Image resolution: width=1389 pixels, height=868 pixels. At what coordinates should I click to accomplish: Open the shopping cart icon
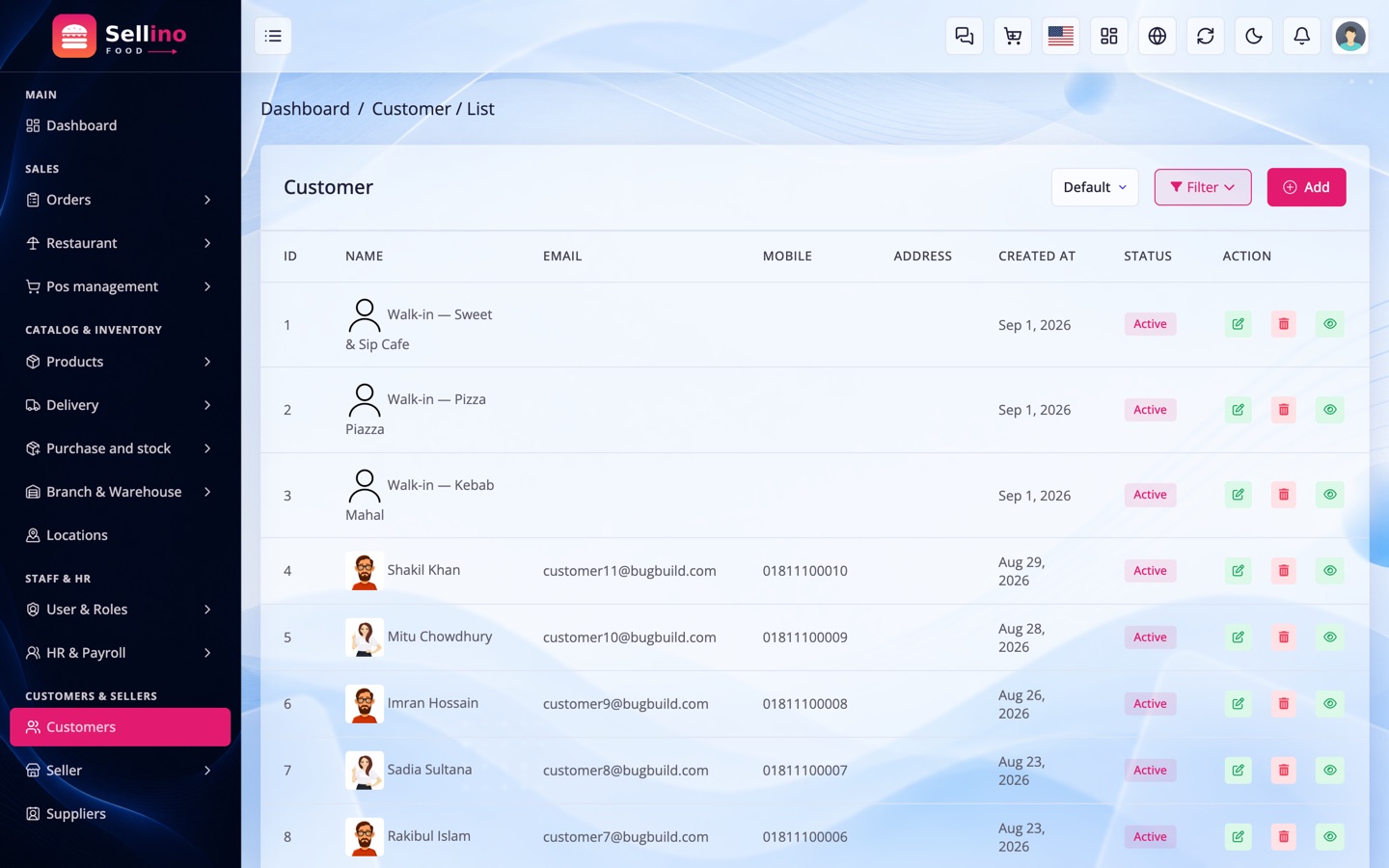tap(1013, 37)
